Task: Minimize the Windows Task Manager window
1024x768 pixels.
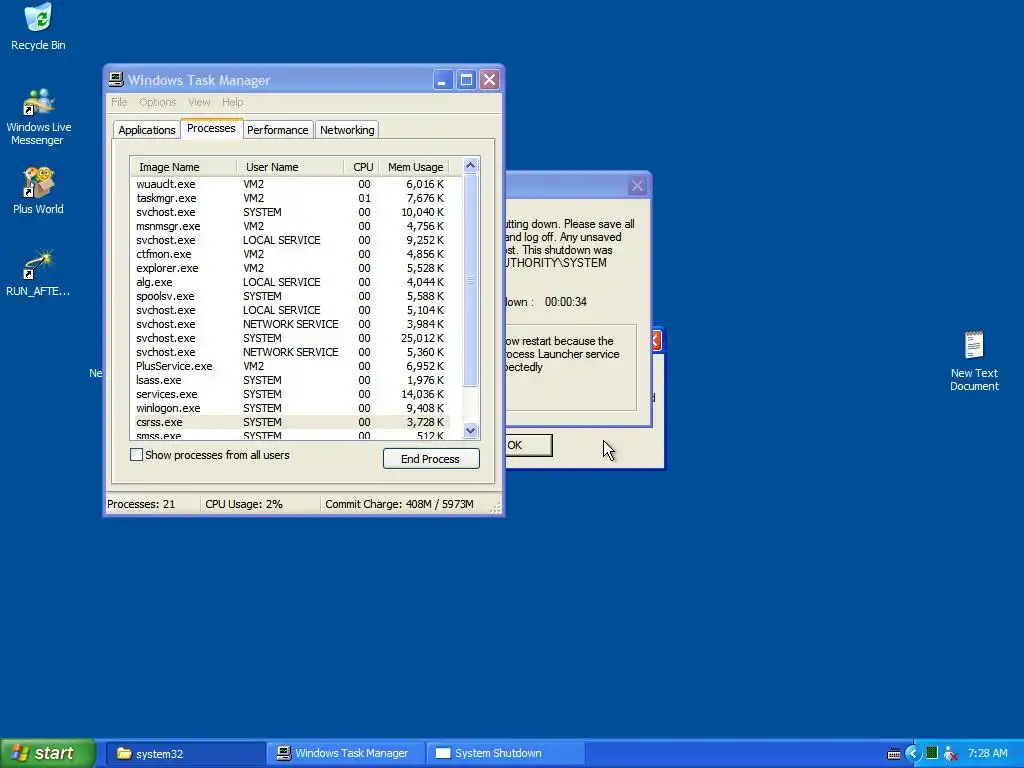Action: (442, 80)
